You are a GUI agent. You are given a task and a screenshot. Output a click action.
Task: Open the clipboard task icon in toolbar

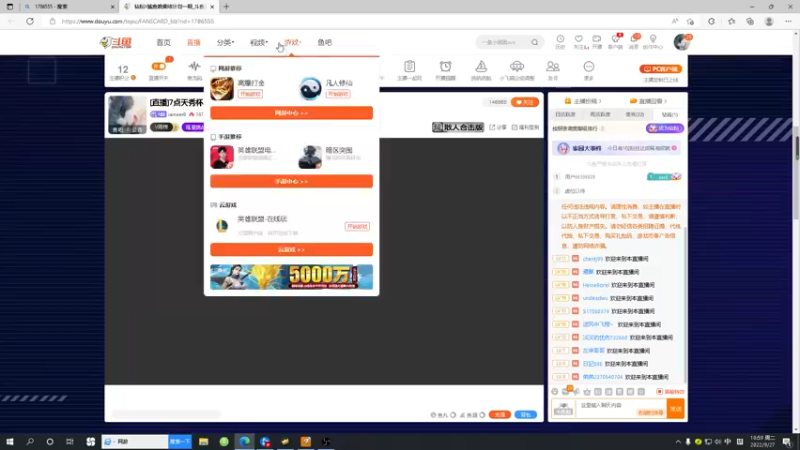[x=409, y=66]
